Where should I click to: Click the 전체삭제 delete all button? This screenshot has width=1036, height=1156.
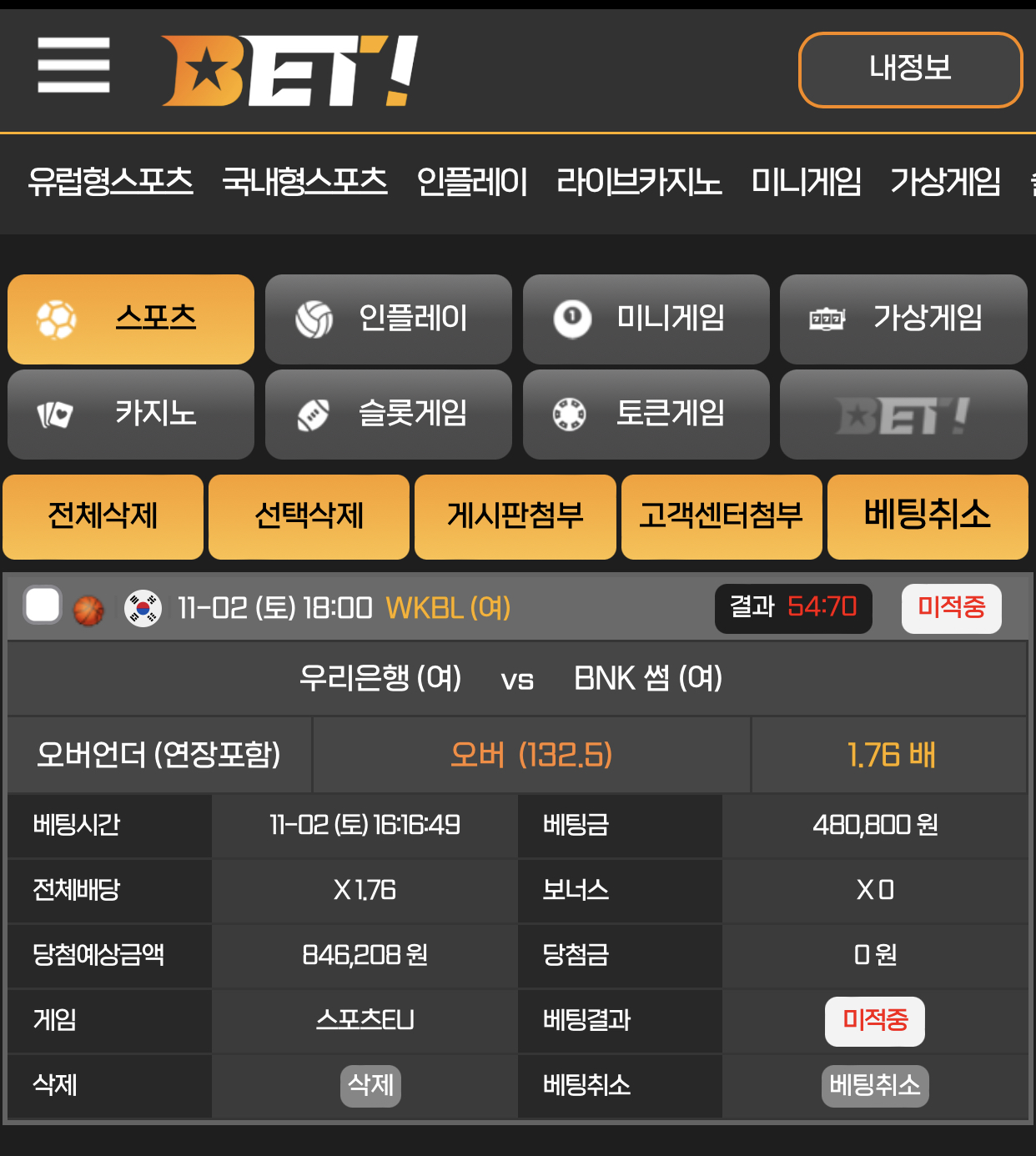(x=103, y=517)
